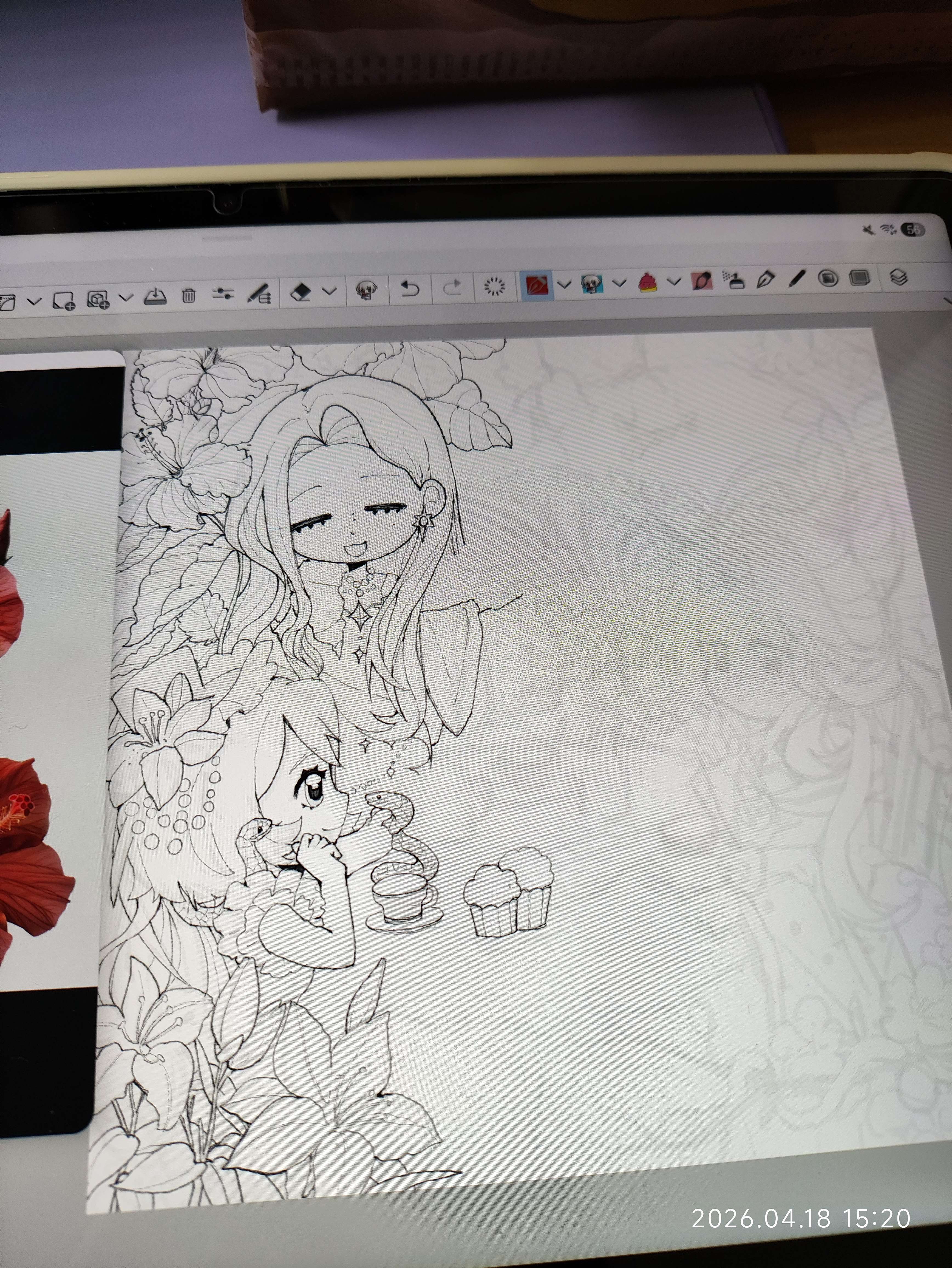Select the fountain pen nib tool
This screenshot has width=952, height=1268.
(x=766, y=280)
